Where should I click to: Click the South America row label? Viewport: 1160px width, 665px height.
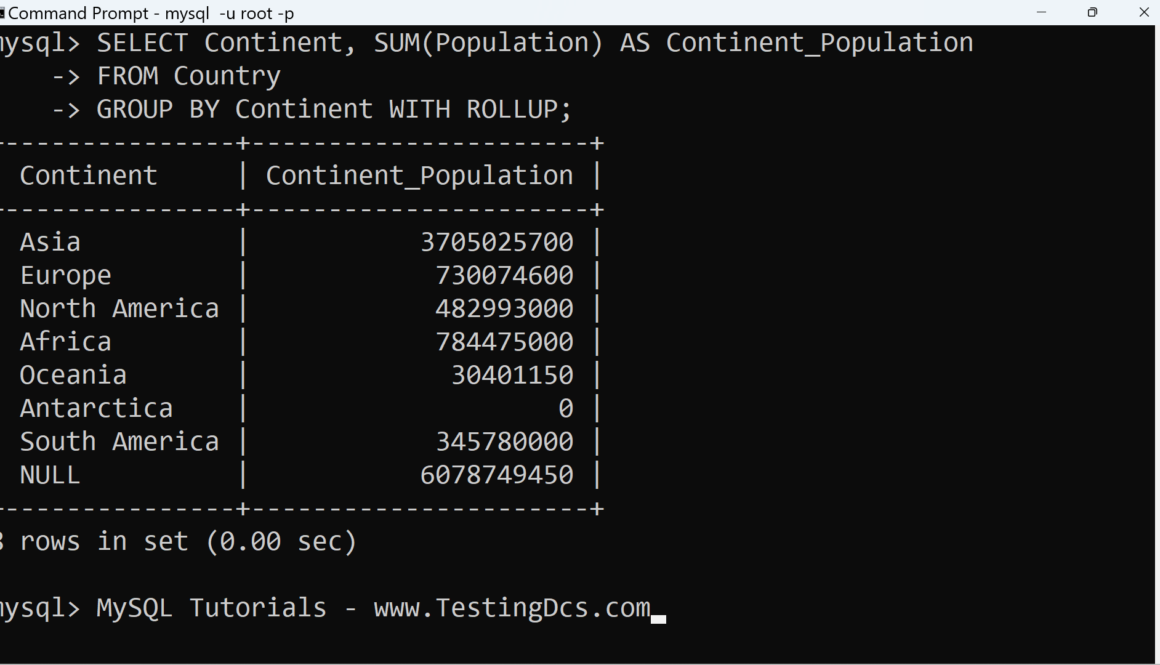pyautogui.click(x=119, y=442)
